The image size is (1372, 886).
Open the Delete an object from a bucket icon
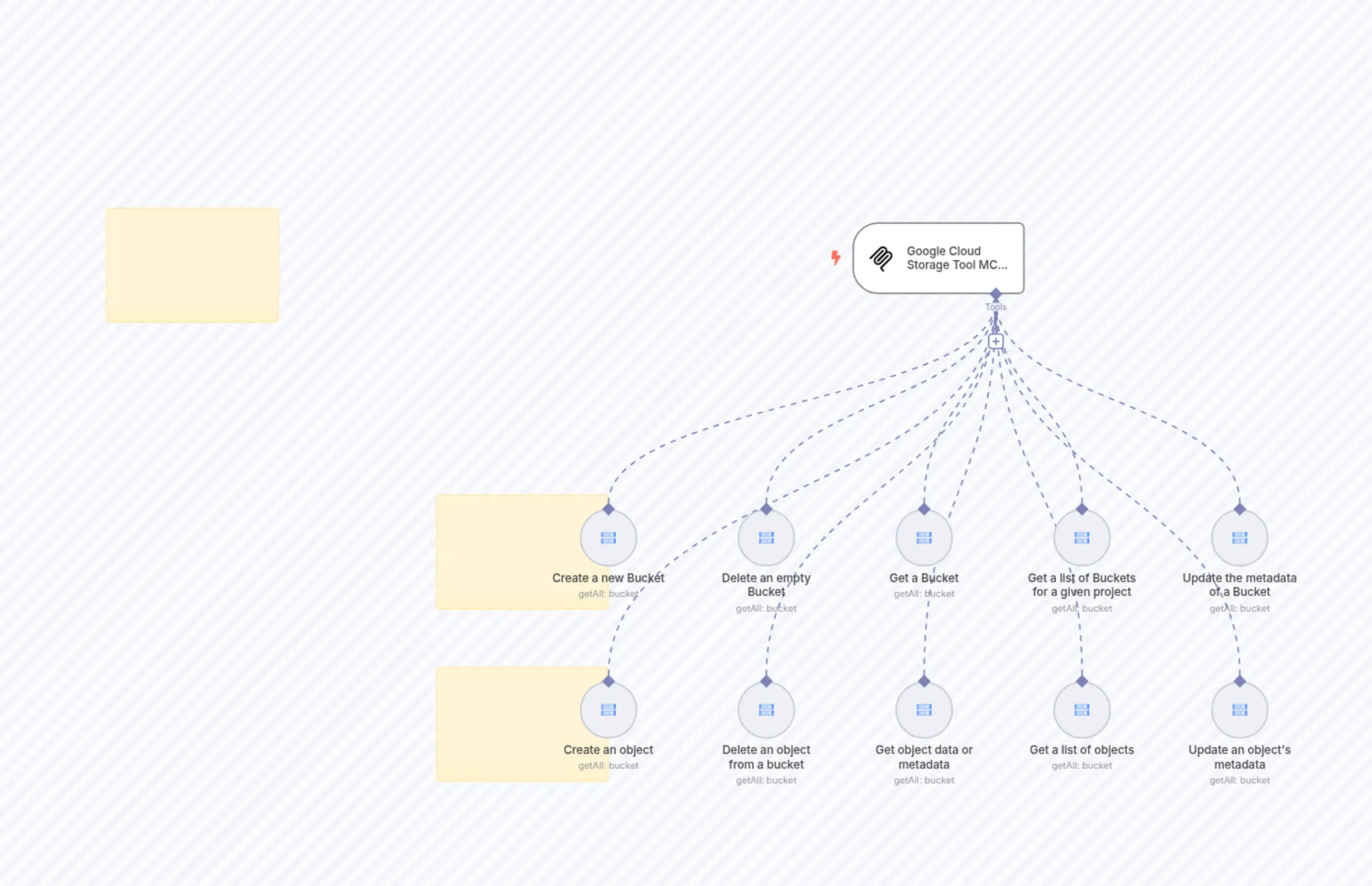pyautogui.click(x=766, y=709)
